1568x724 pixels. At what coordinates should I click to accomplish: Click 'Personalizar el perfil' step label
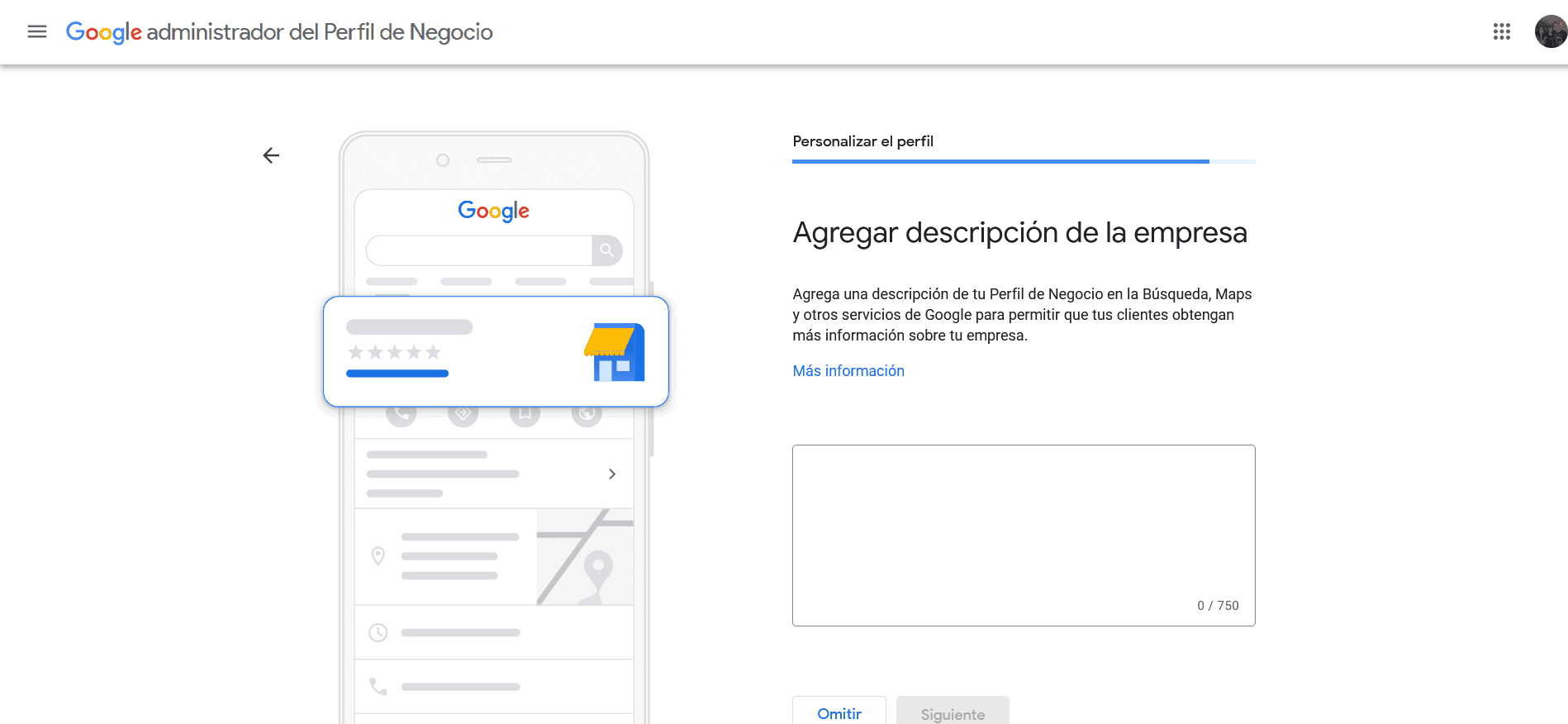click(x=862, y=141)
